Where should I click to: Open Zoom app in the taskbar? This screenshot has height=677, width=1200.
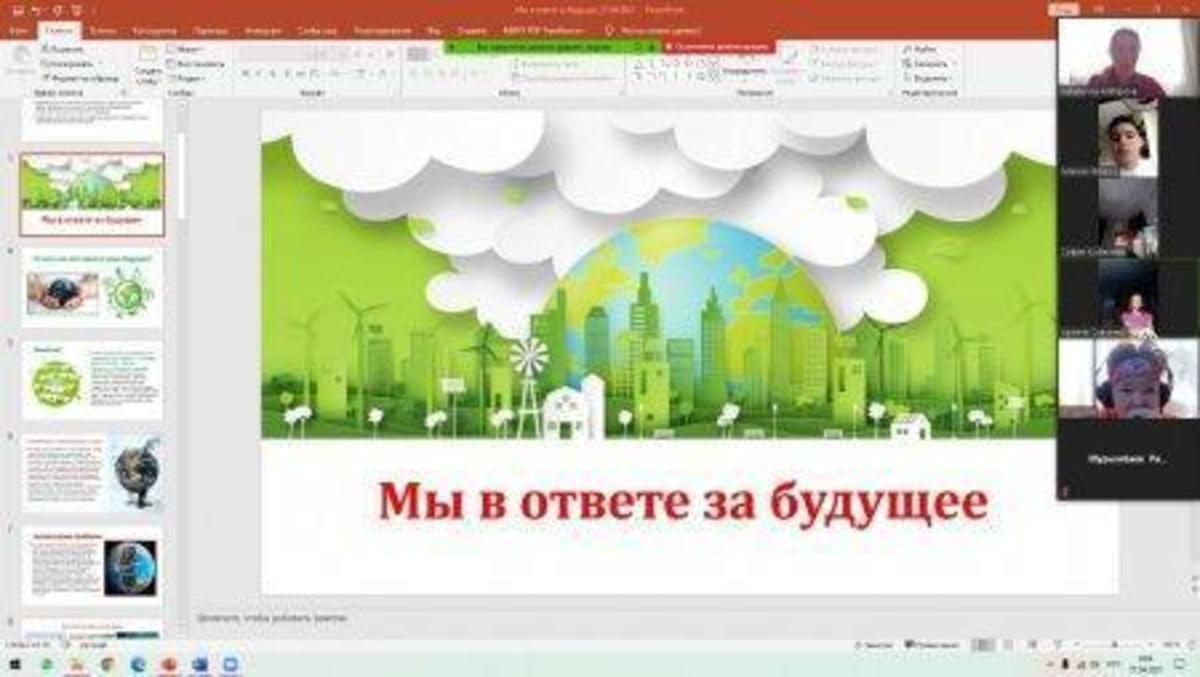230,665
